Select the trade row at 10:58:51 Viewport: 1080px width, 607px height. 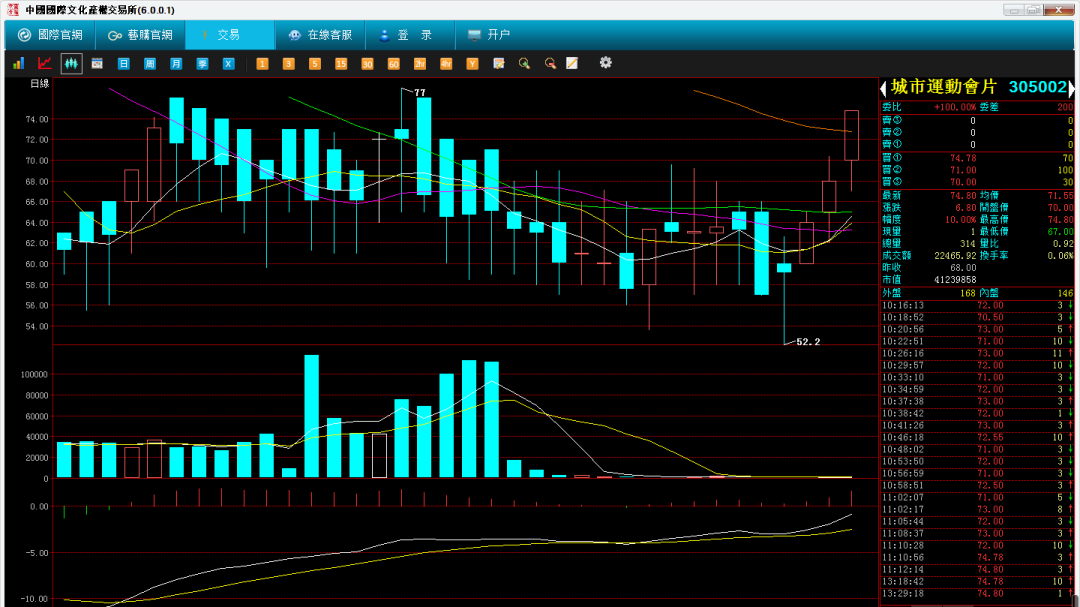pos(977,486)
